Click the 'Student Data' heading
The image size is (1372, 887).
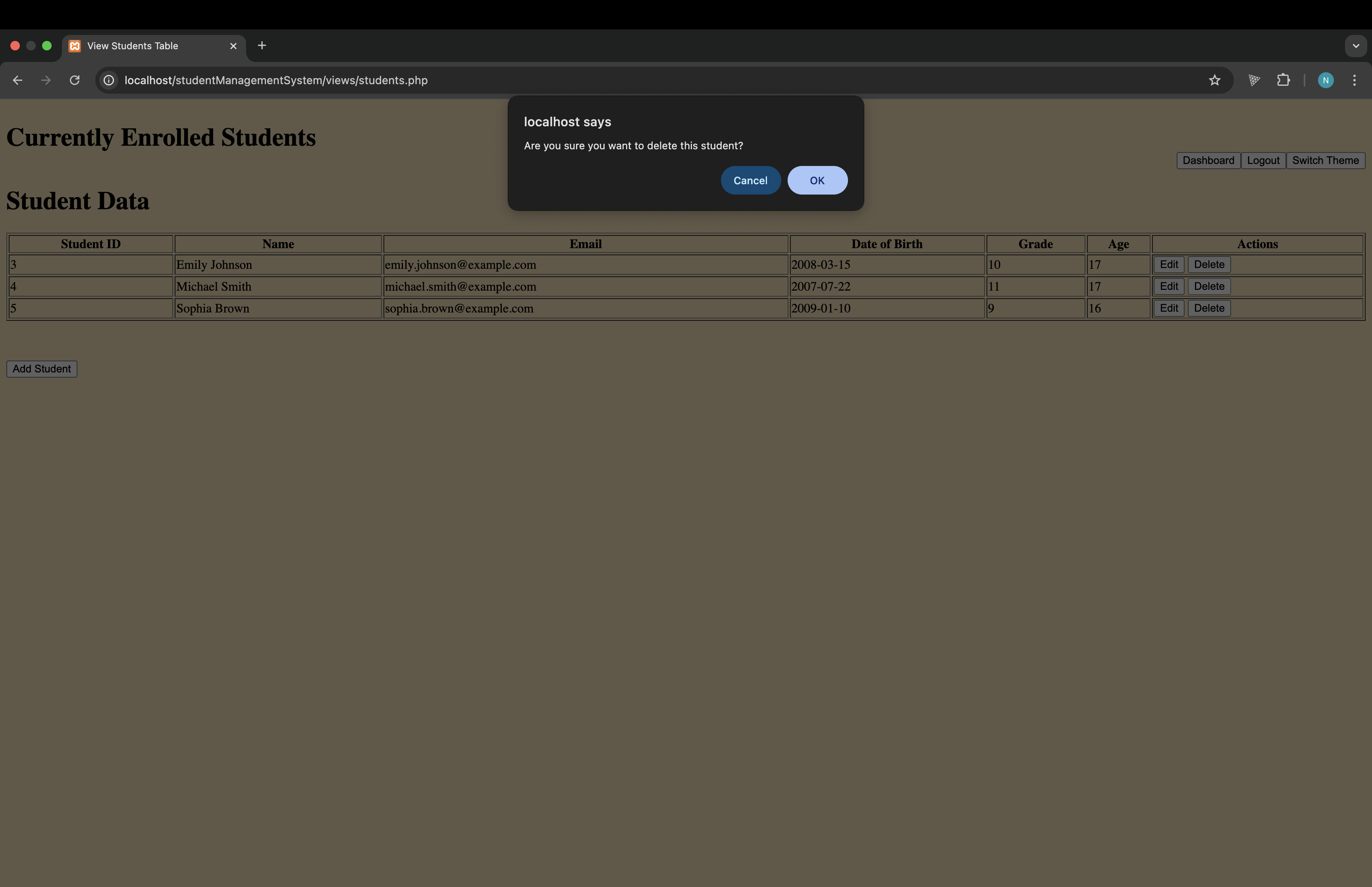click(x=78, y=201)
